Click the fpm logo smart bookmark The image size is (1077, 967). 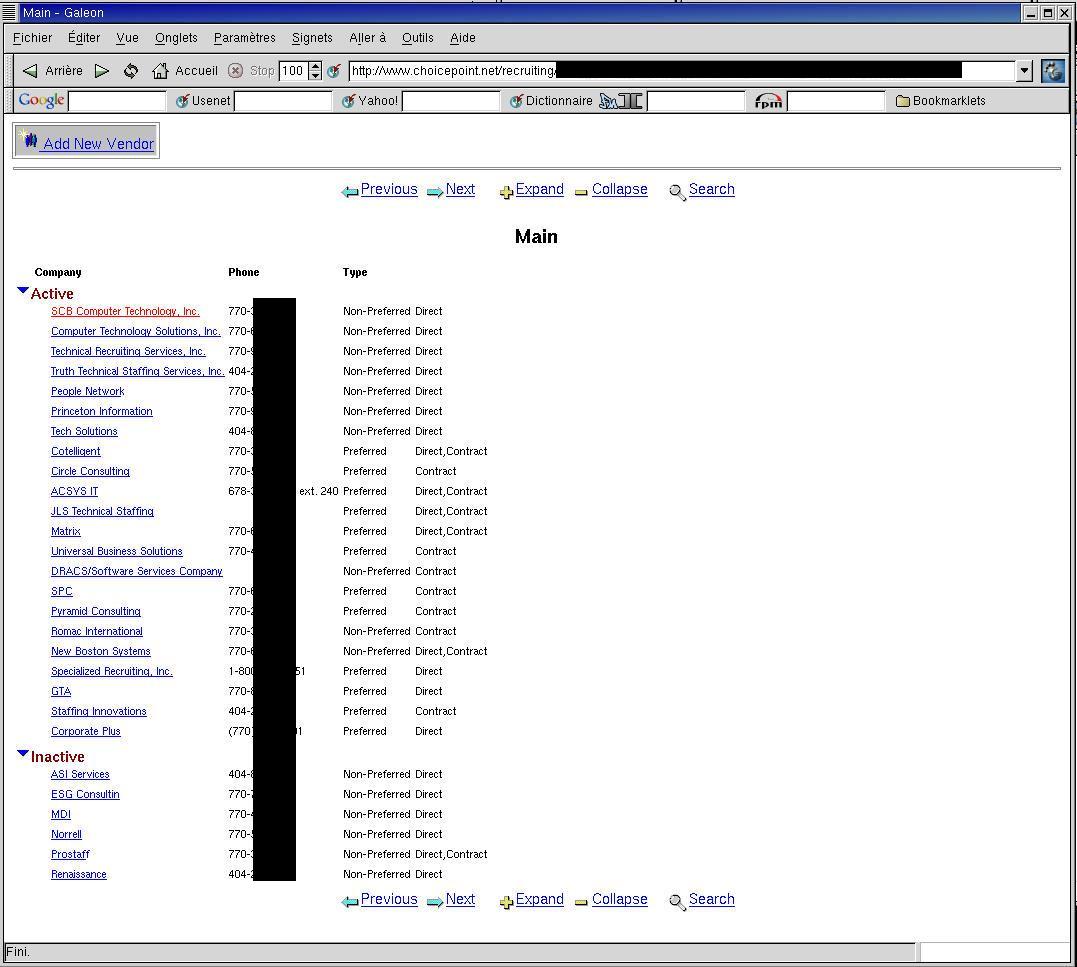point(768,101)
